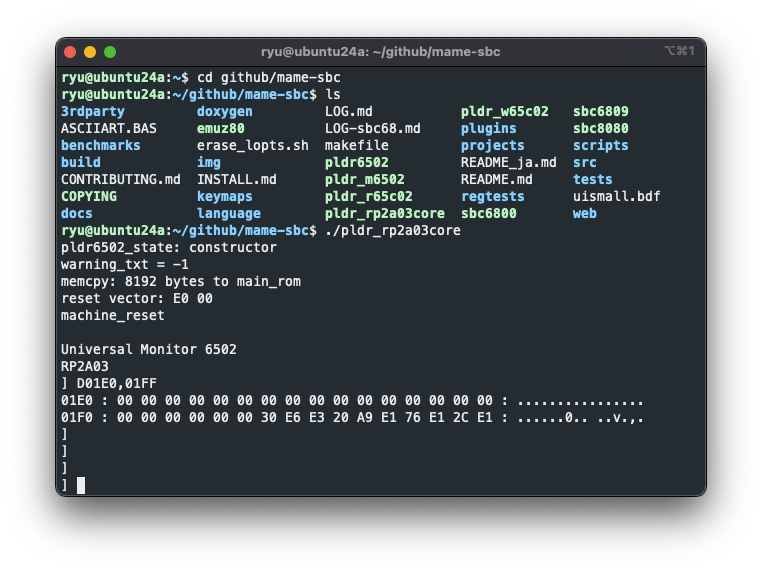Minimize the terminal with yellow button
Viewport: 762px width, 570px height.
90,52
